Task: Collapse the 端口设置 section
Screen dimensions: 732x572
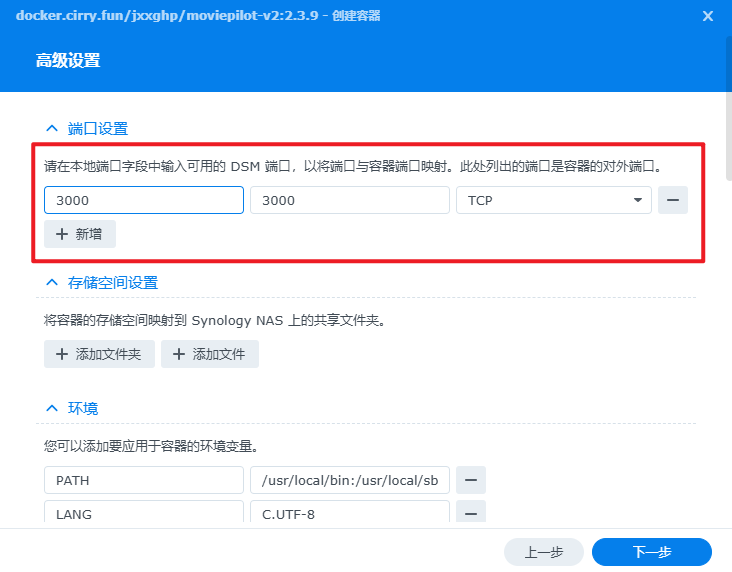Action: point(53,129)
